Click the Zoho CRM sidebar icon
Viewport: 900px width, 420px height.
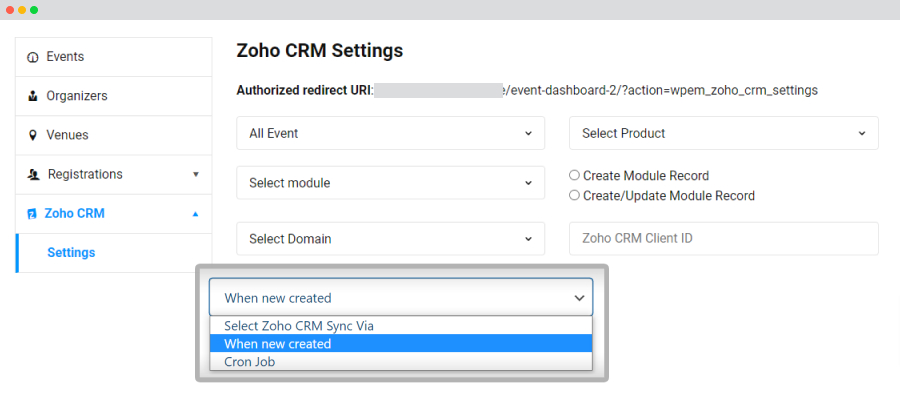[32, 214]
